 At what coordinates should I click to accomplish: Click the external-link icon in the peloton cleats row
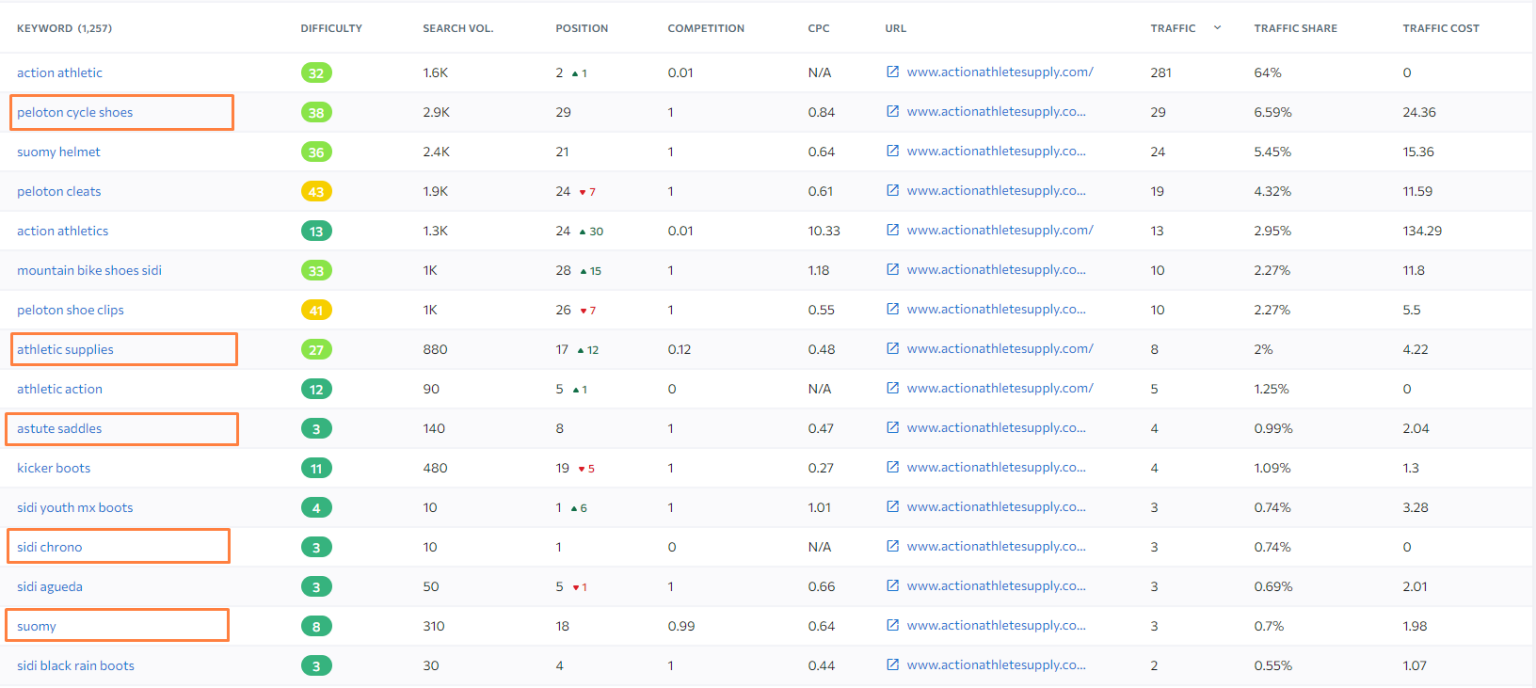893,191
